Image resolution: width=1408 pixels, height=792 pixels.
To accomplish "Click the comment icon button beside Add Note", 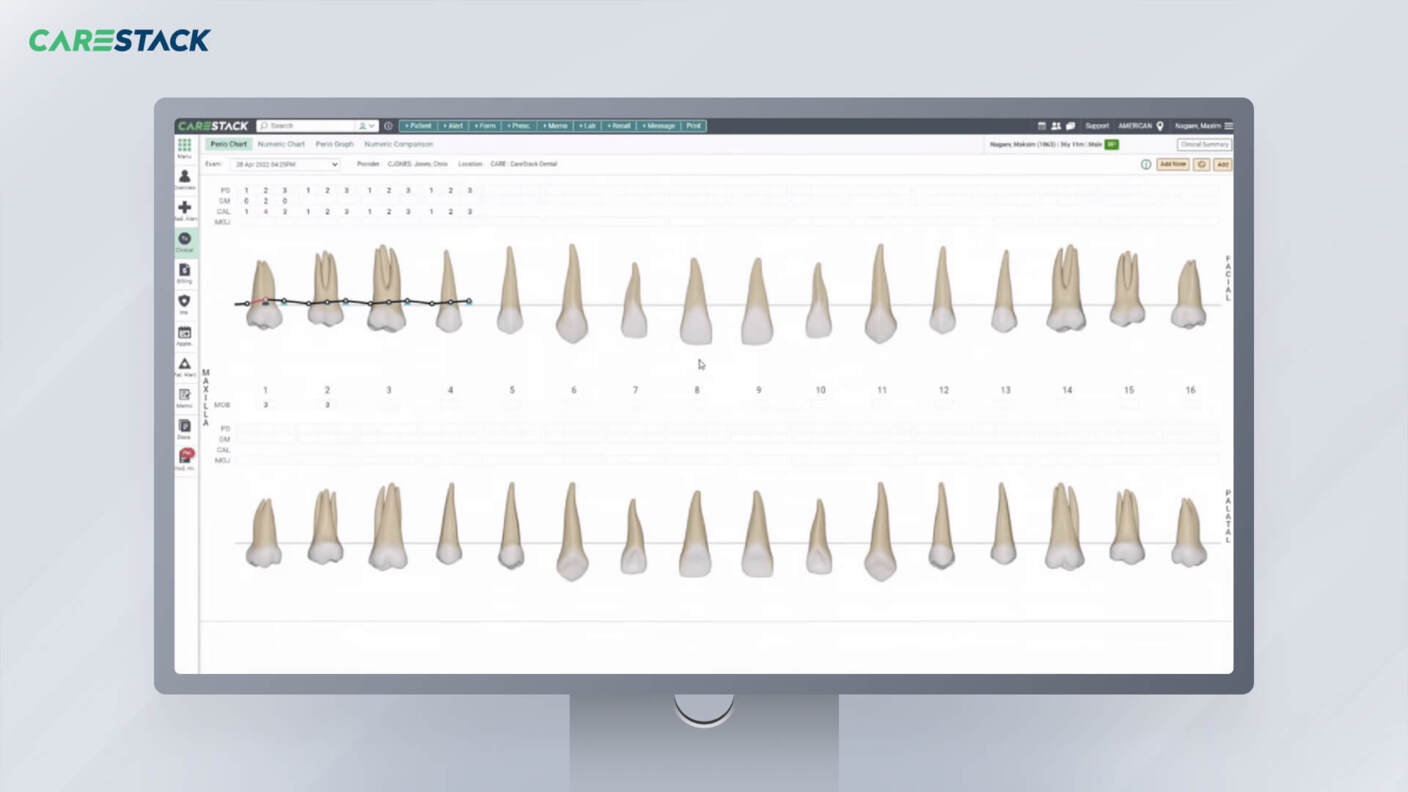I will tap(1202, 164).
